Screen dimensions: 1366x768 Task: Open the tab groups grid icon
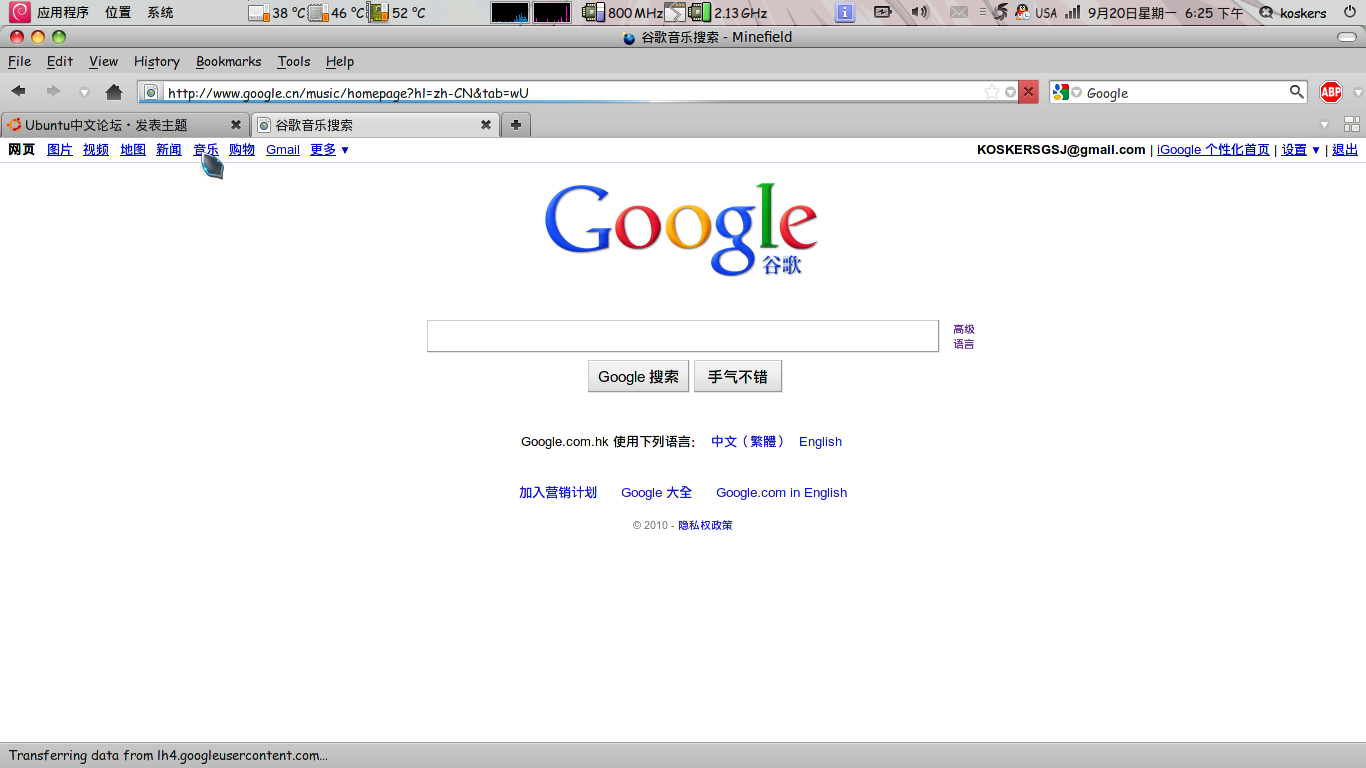pyautogui.click(x=1352, y=125)
